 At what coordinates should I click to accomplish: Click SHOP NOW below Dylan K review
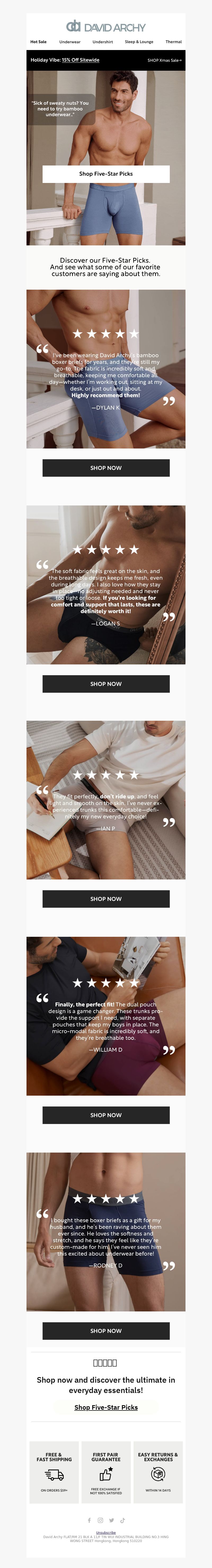pos(106,468)
